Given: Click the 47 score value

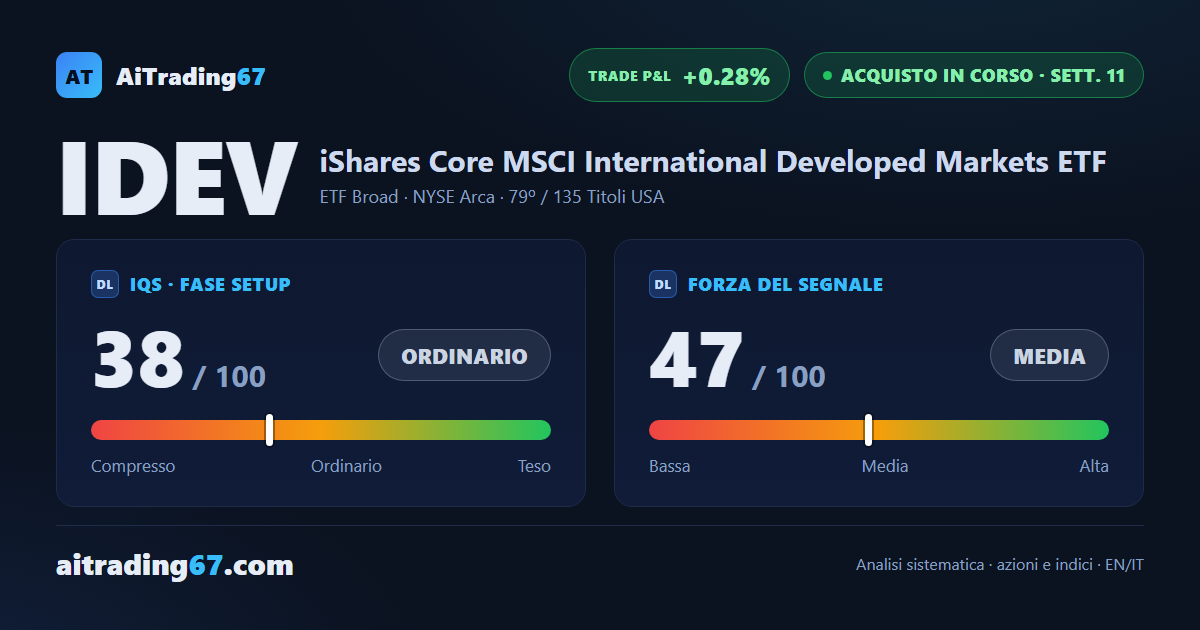Looking at the screenshot, I should click(x=696, y=359).
